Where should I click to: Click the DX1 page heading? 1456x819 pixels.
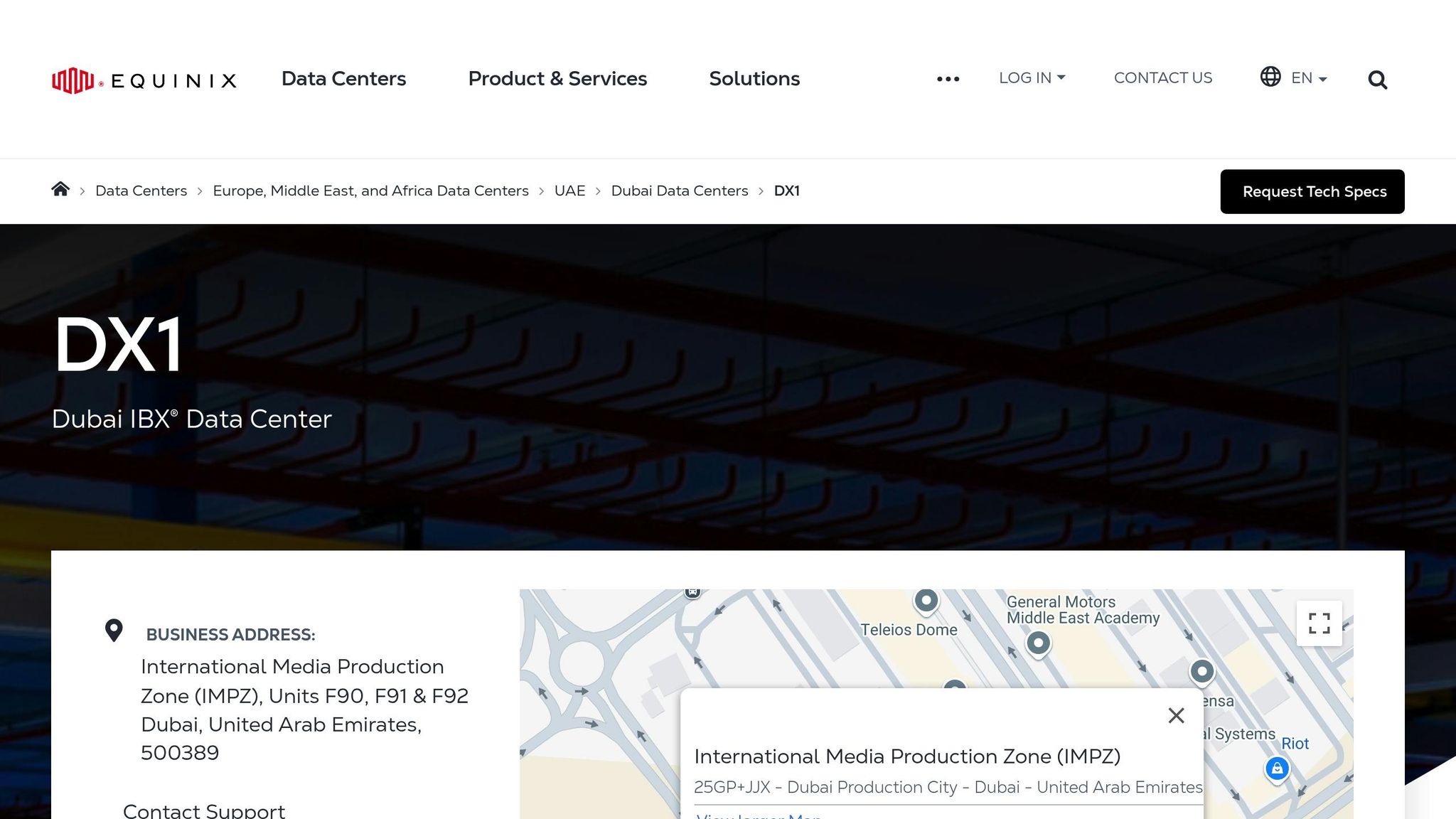click(118, 346)
